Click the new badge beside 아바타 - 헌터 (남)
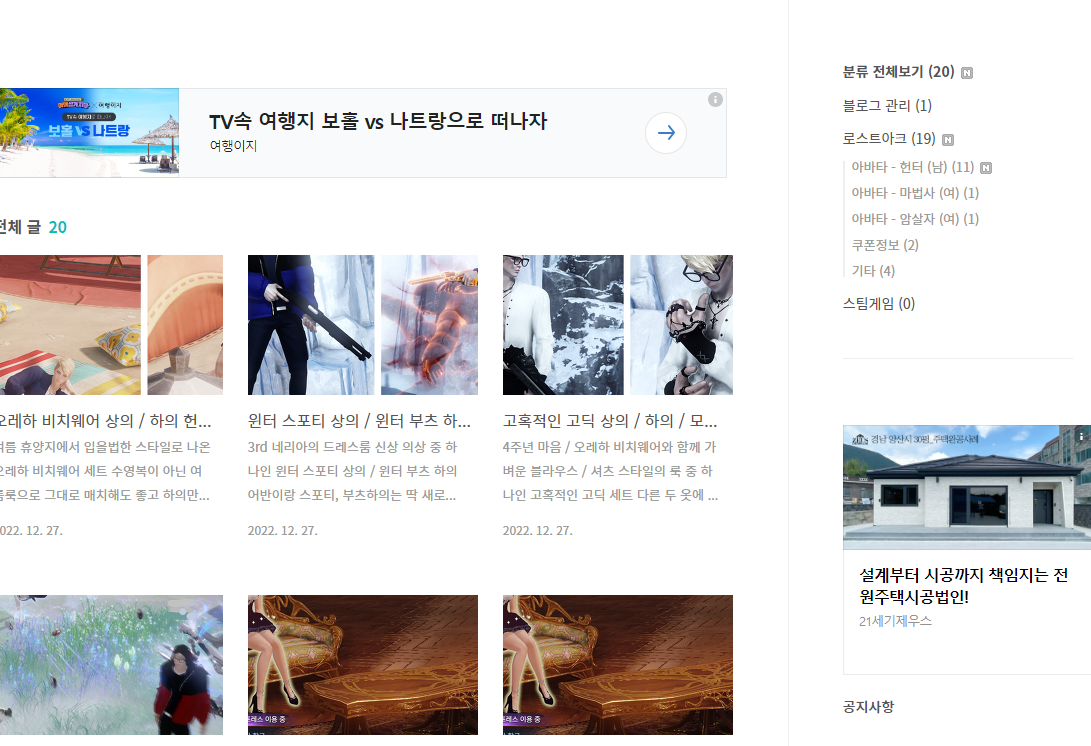 986,168
